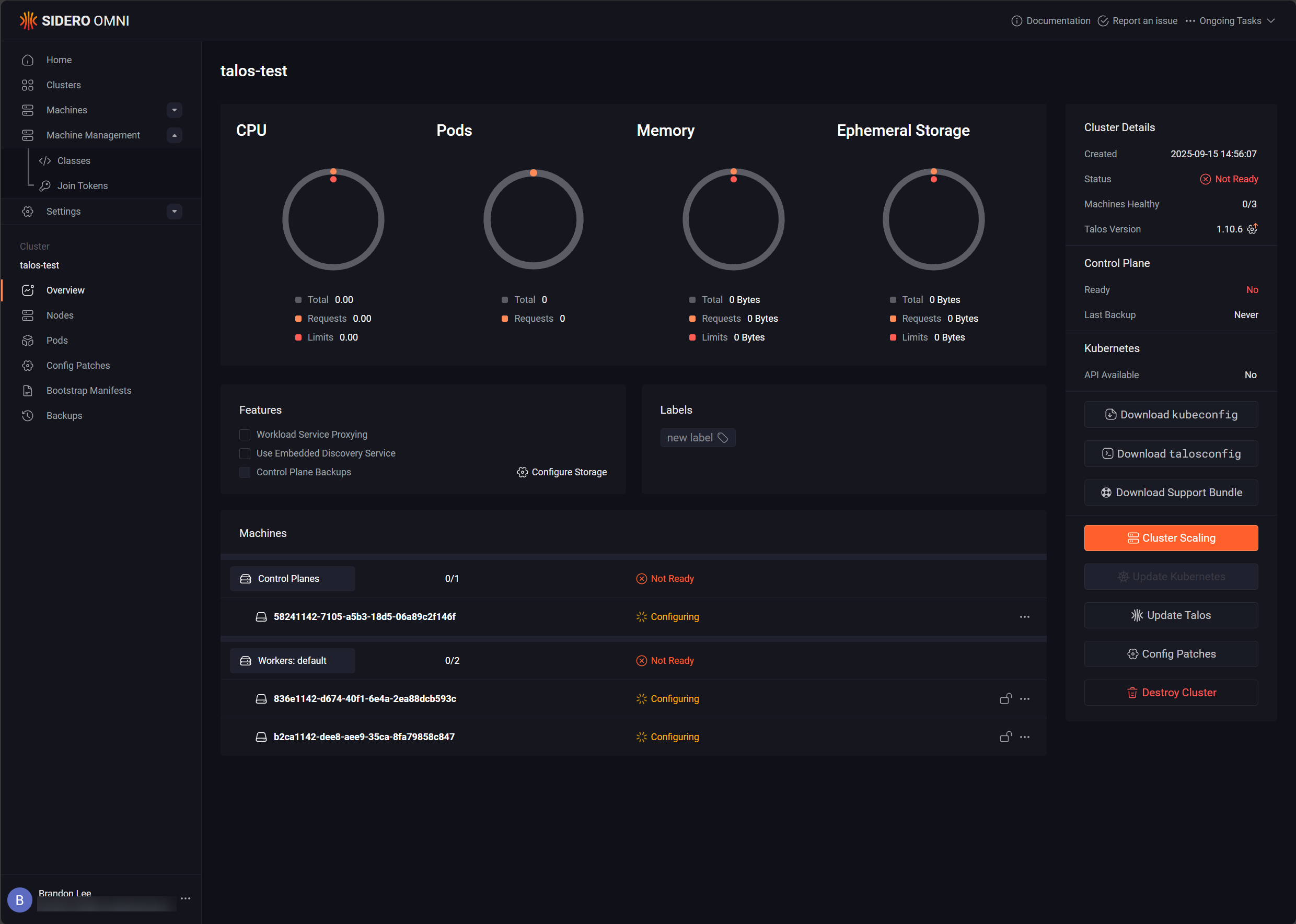1296x924 pixels.
Task: Enable Workload Service Proxying checkbox
Action: [x=245, y=435]
